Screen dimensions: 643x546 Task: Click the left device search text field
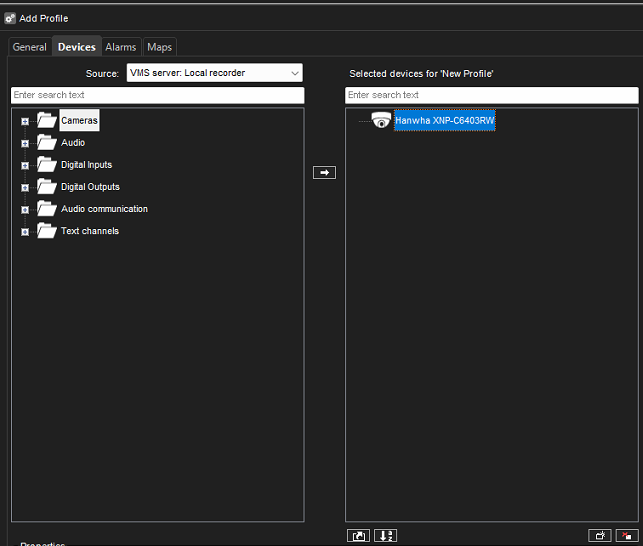point(157,95)
